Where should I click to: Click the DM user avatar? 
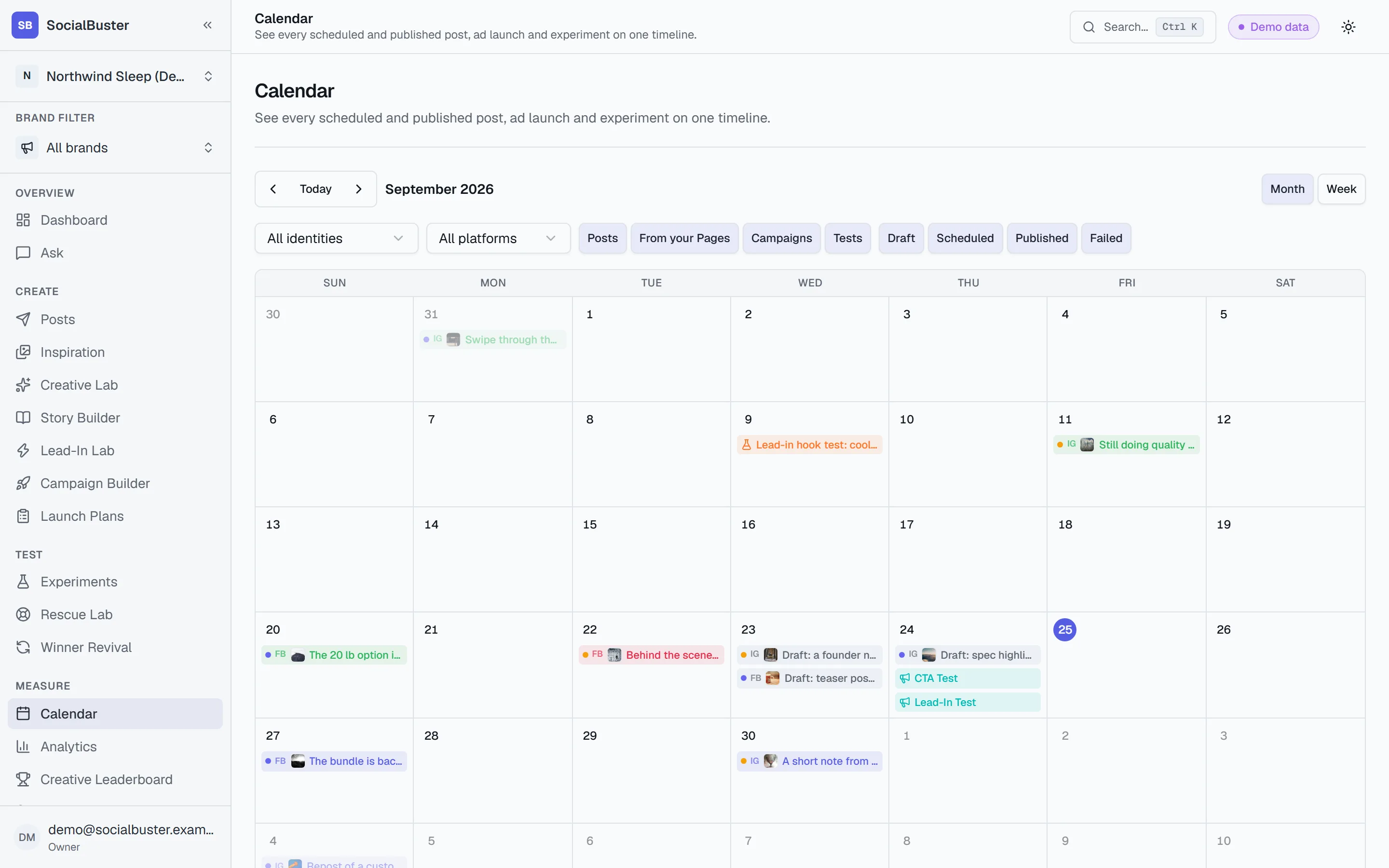[x=27, y=837]
